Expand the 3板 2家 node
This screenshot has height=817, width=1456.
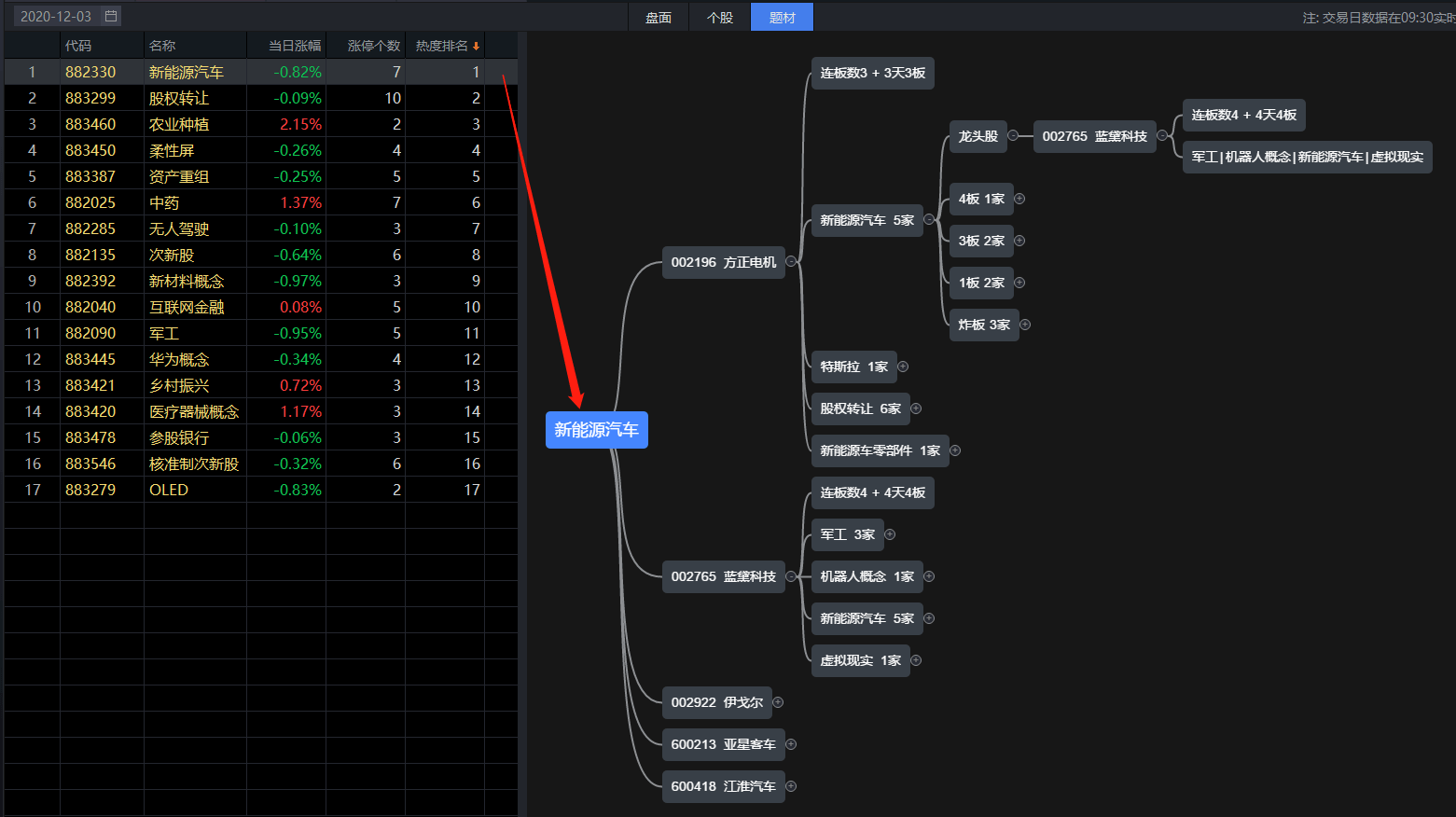[1019, 241]
